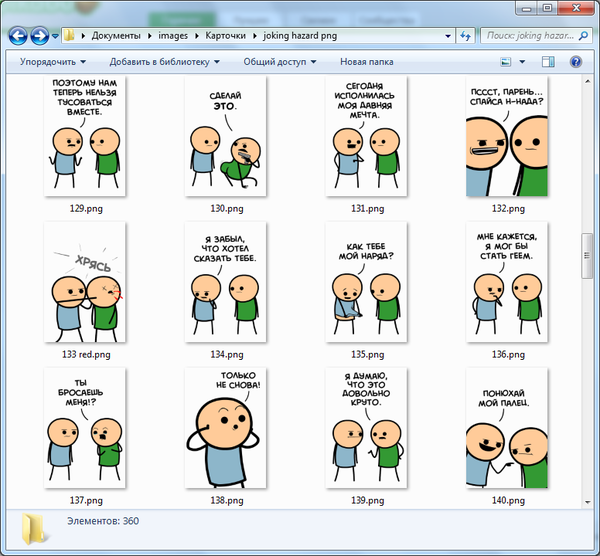Click the file name label '140.png'
This screenshot has height=556, width=600.
tap(508, 500)
